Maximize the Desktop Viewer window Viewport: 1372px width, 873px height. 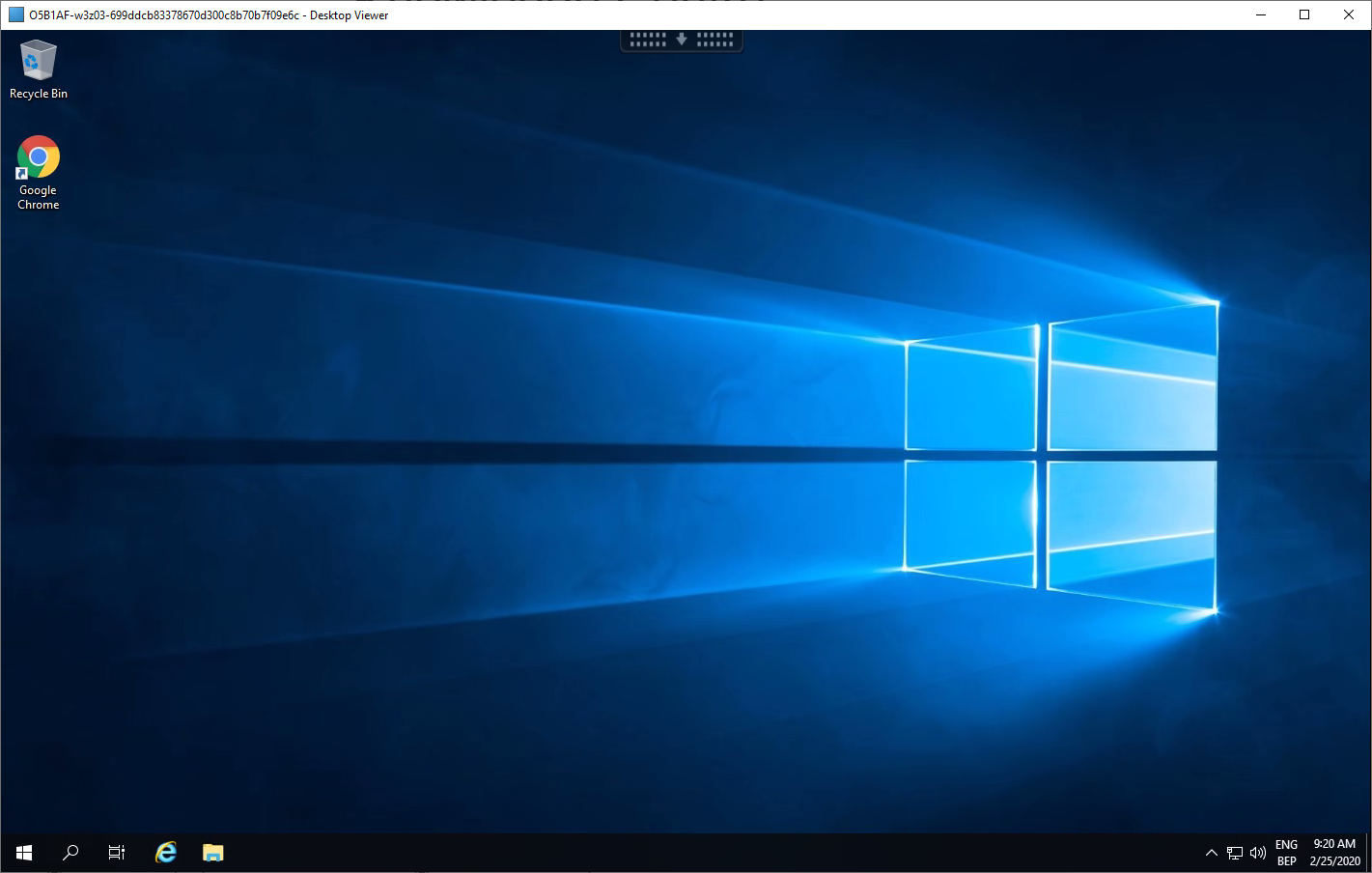pos(1304,14)
